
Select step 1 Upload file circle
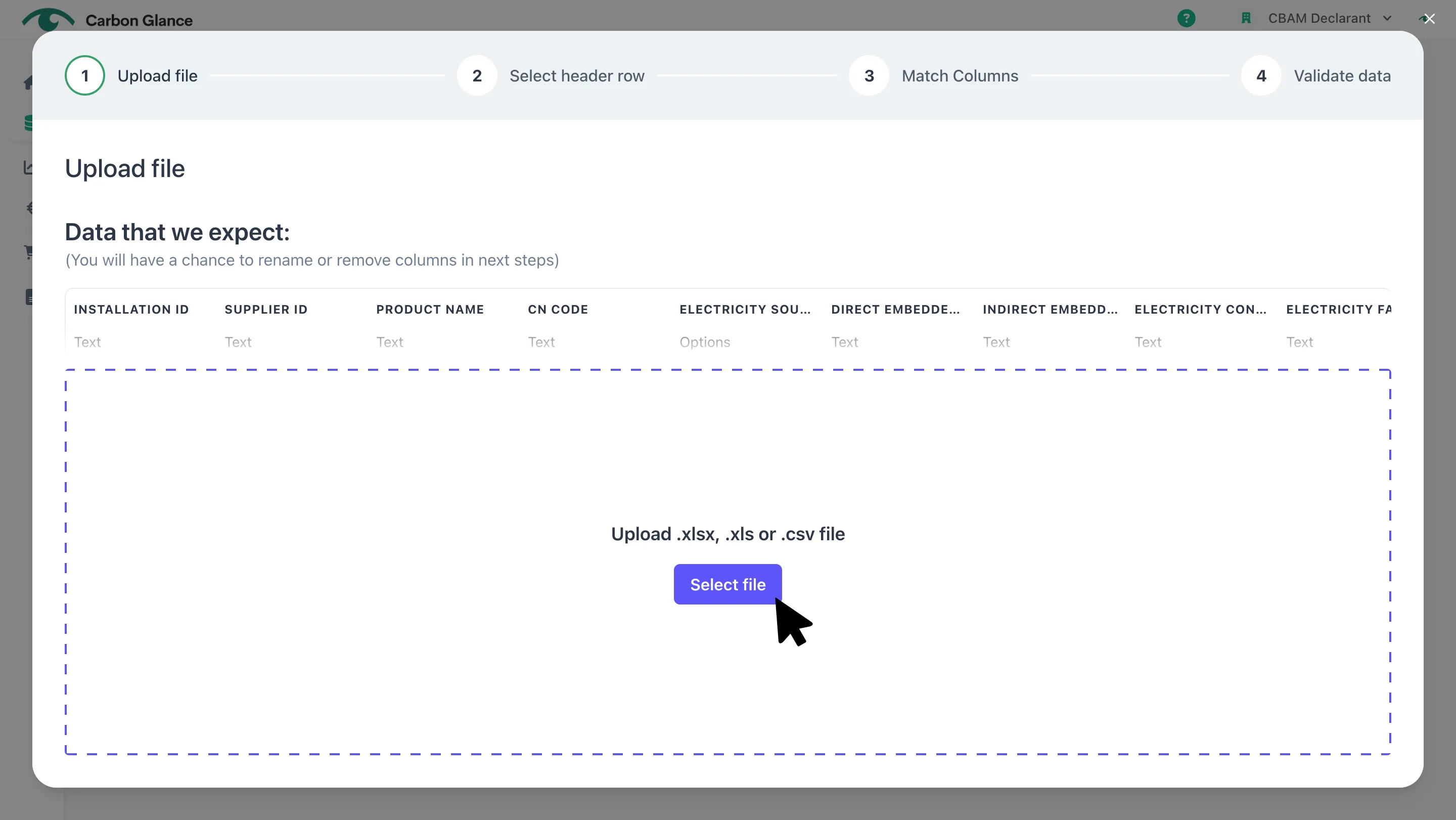(x=85, y=75)
